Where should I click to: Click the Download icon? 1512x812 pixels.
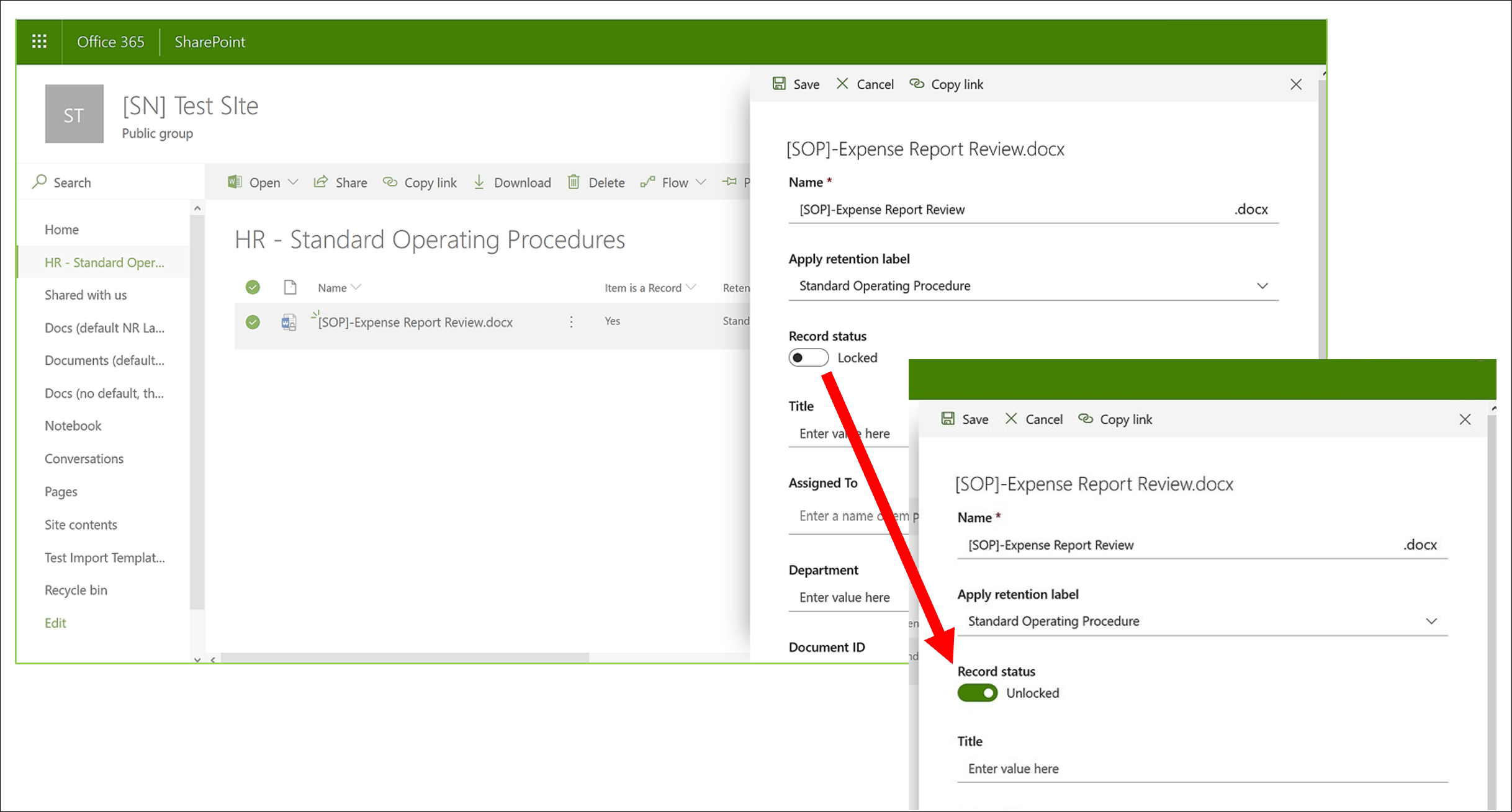tap(479, 182)
